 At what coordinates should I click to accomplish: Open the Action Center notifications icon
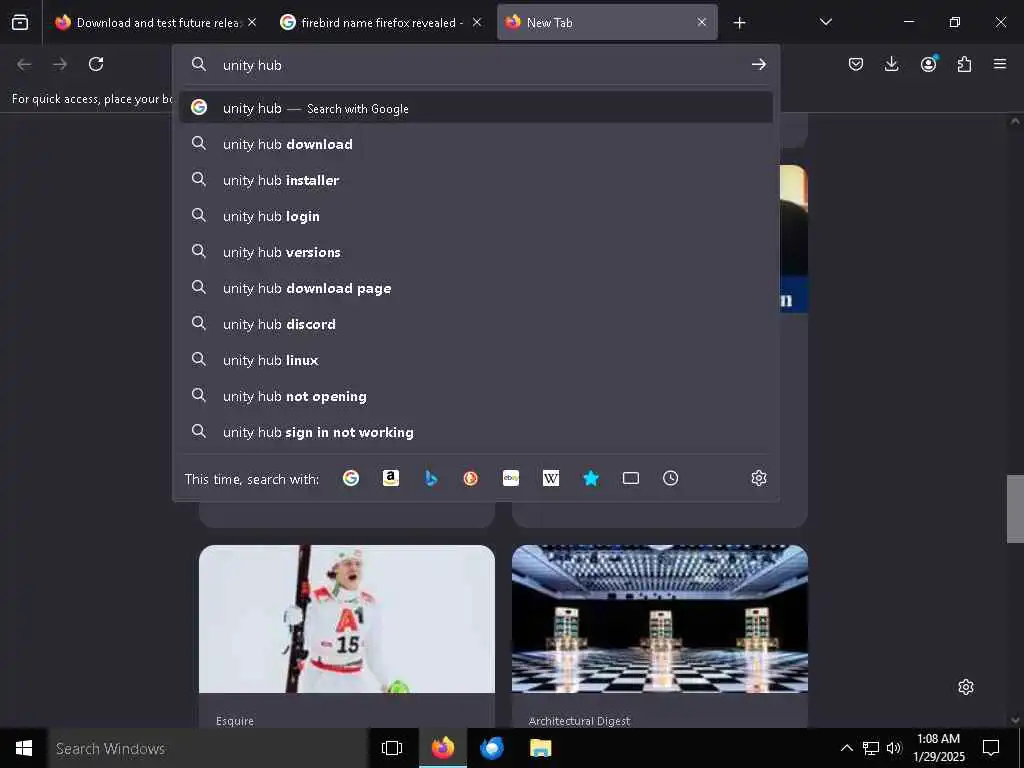coord(991,748)
